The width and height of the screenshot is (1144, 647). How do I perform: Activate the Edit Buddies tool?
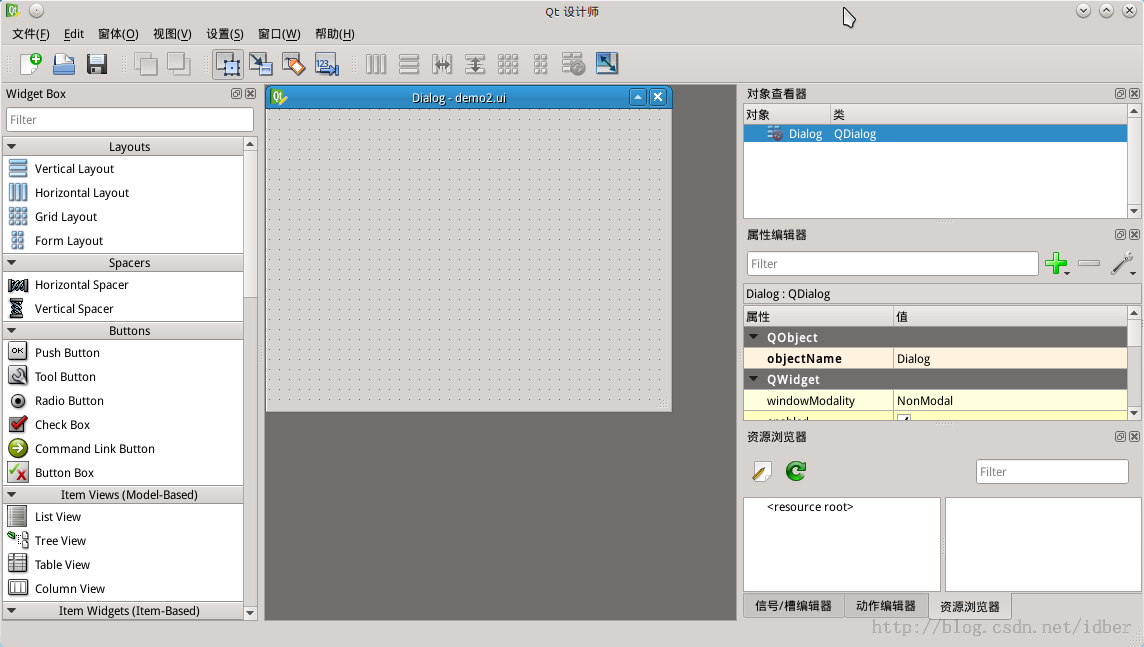294,64
